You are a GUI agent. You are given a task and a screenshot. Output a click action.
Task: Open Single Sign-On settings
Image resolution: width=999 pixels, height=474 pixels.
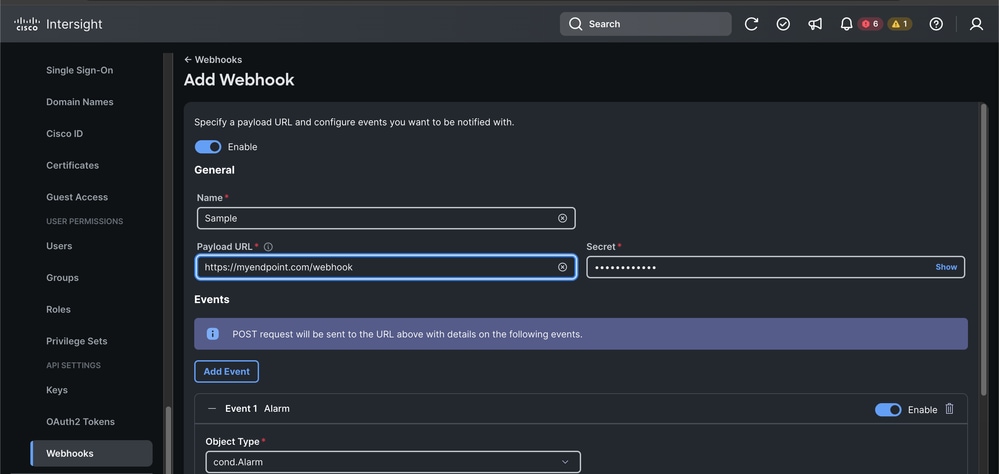(x=80, y=70)
